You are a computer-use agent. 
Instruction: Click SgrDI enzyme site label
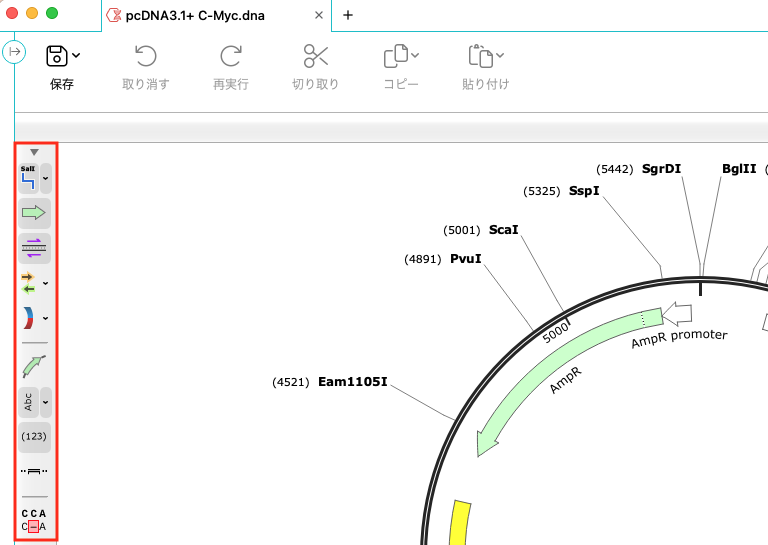click(661, 168)
